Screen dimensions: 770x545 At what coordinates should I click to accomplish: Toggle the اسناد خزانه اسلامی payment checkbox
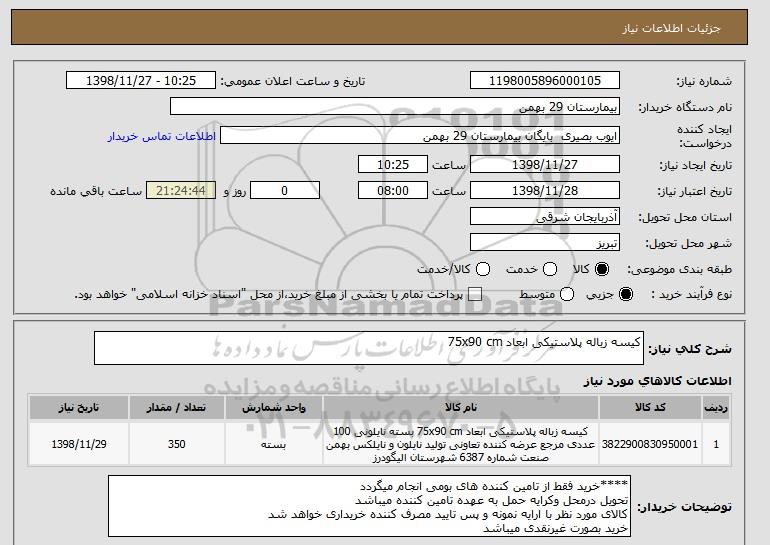474,294
